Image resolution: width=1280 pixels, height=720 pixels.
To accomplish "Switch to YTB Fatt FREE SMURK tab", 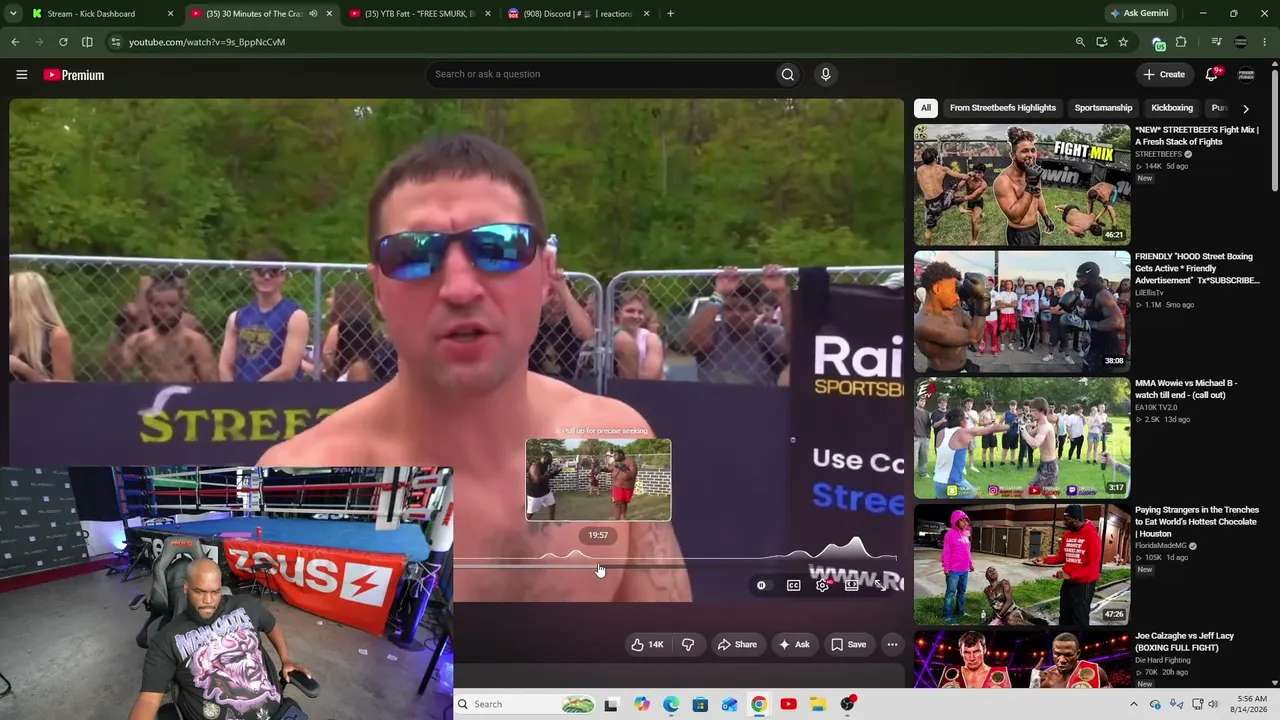I will (420, 14).
